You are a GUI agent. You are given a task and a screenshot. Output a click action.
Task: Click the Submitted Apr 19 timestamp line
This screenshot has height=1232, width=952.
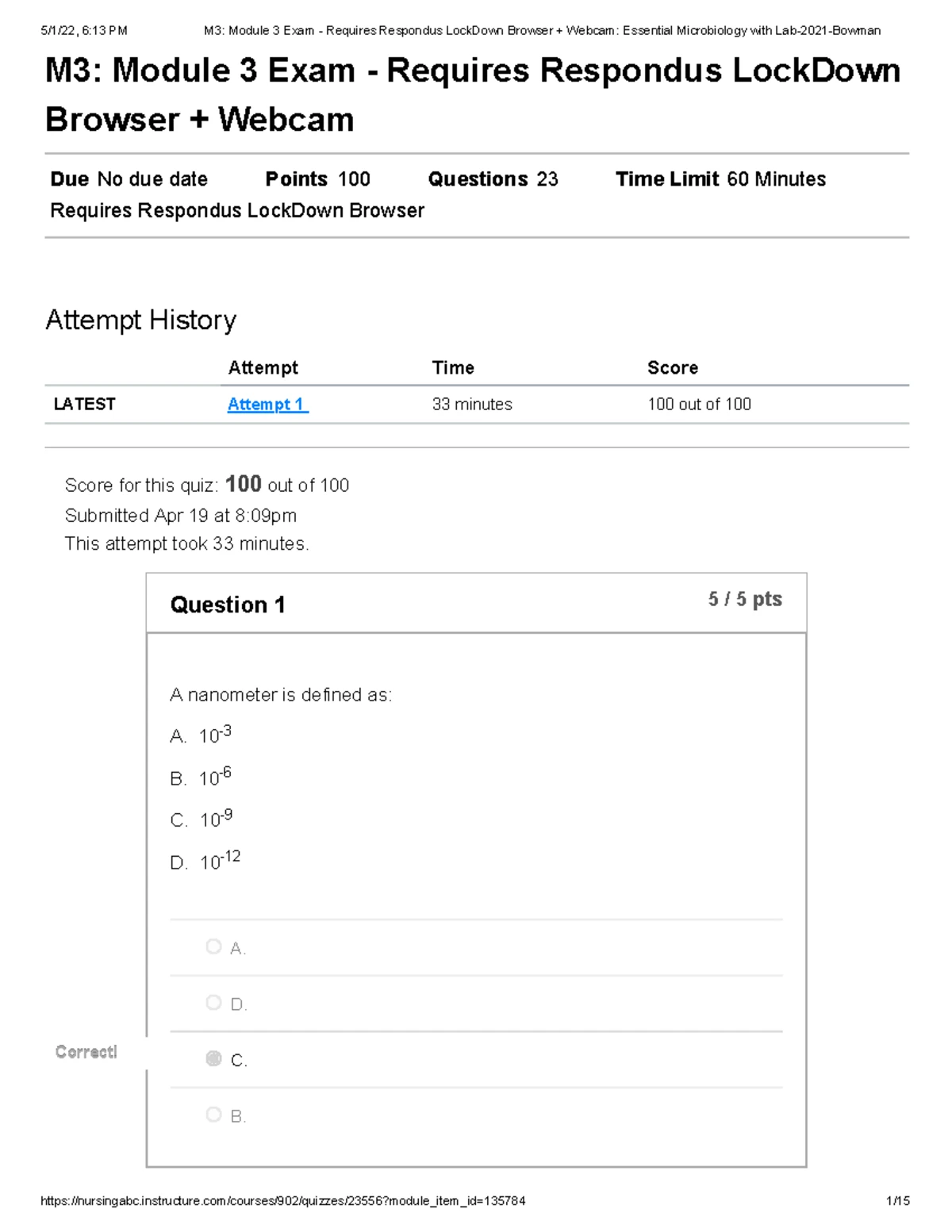tap(181, 516)
